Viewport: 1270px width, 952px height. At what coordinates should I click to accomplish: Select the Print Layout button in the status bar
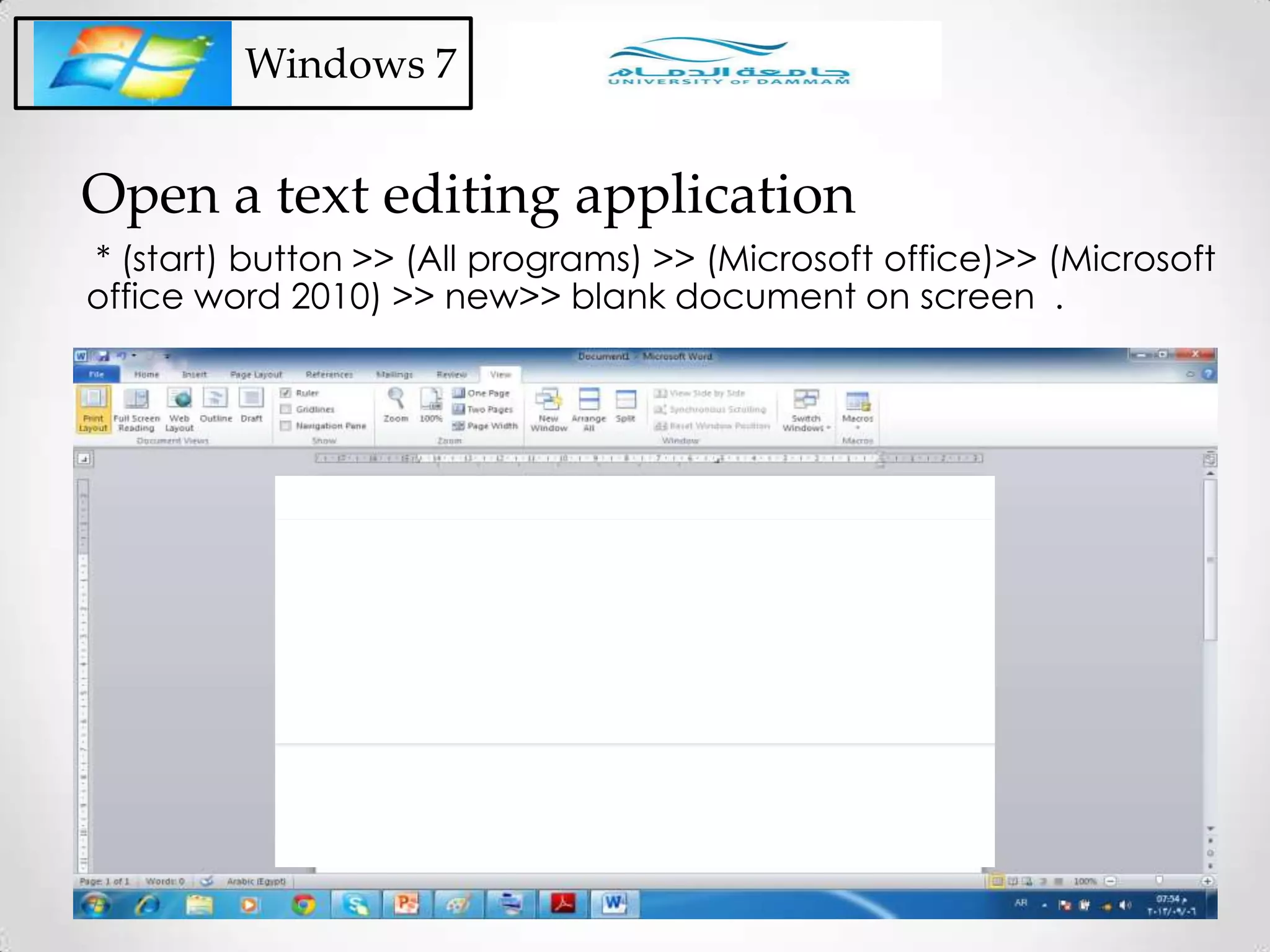point(997,881)
